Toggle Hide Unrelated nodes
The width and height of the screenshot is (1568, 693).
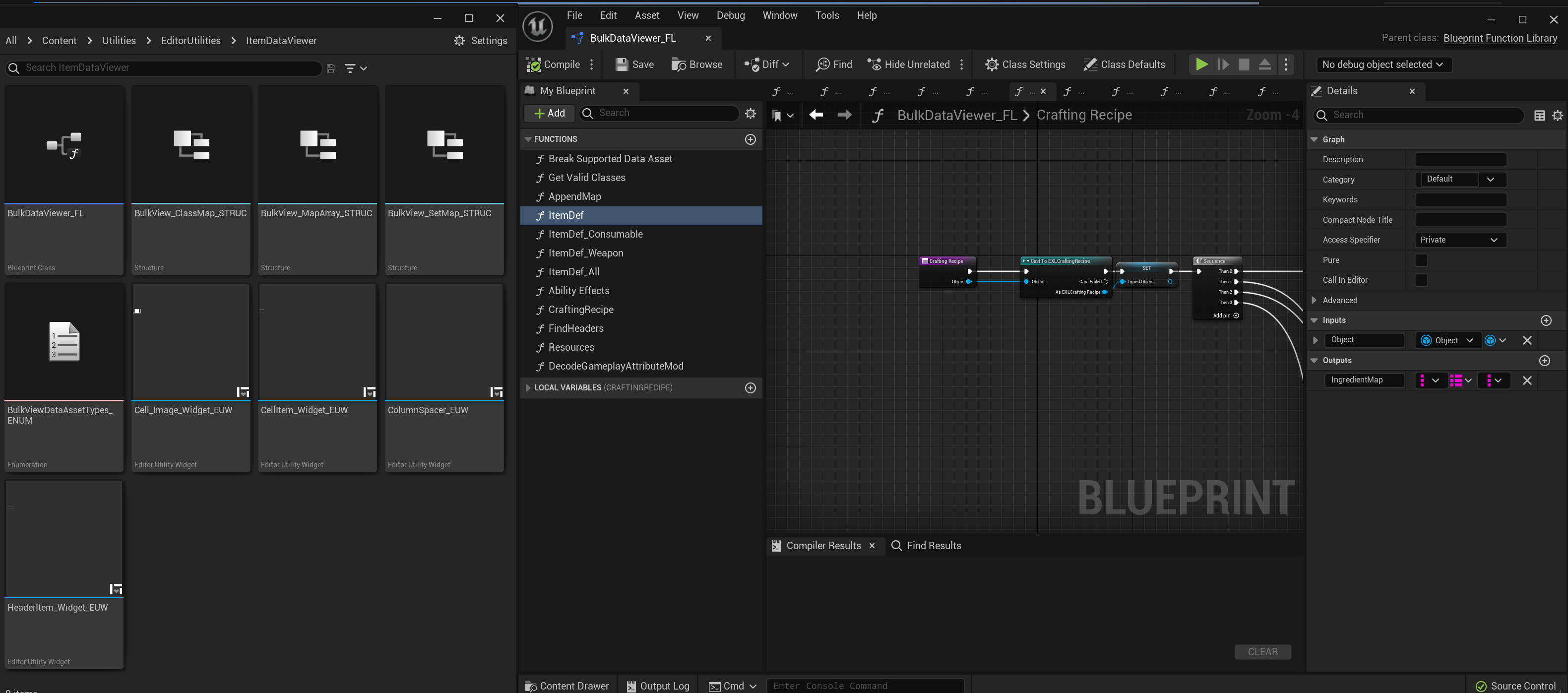(908, 64)
